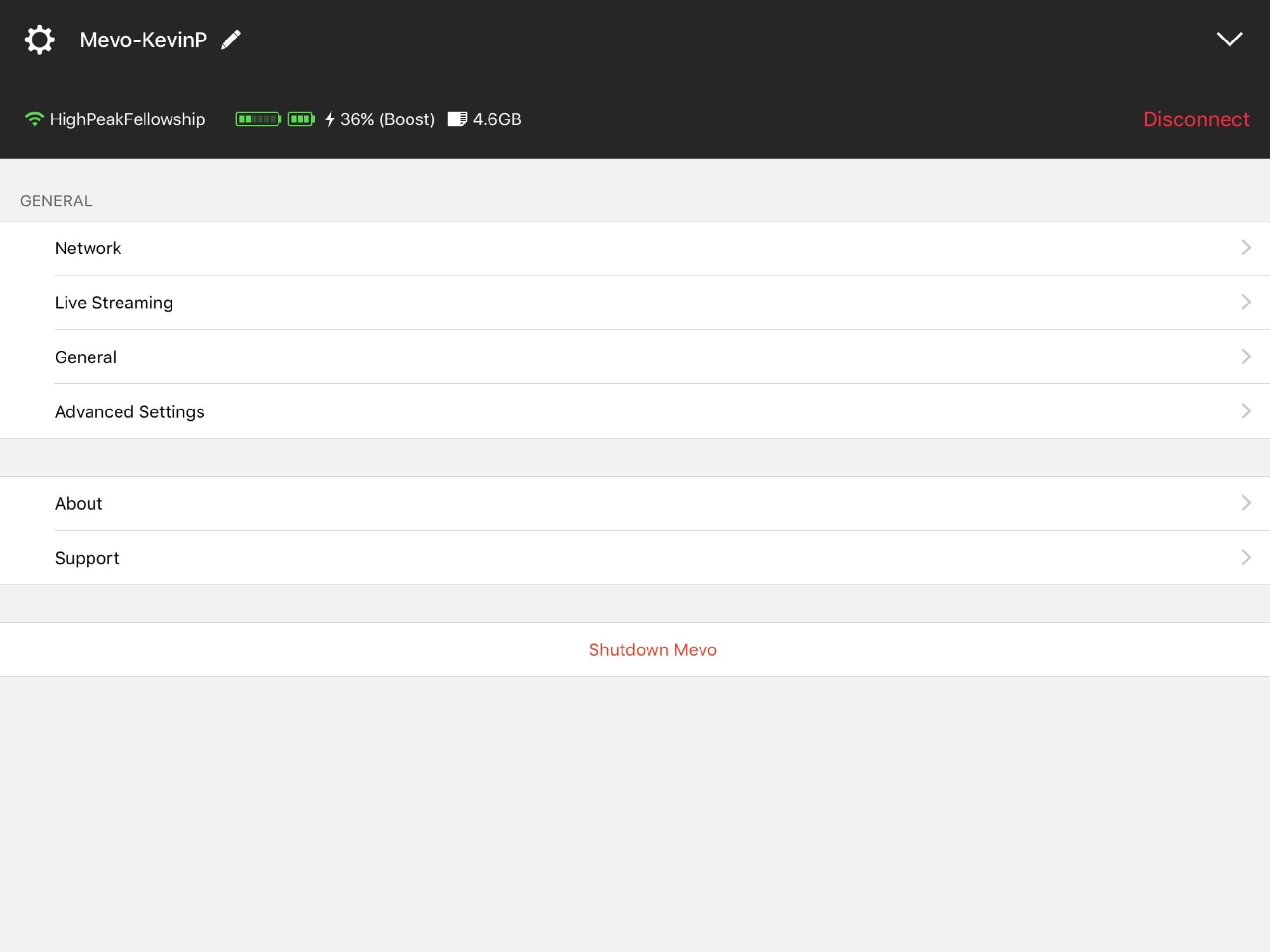
Task: Tap the charging lightning bolt icon
Action: click(x=330, y=119)
